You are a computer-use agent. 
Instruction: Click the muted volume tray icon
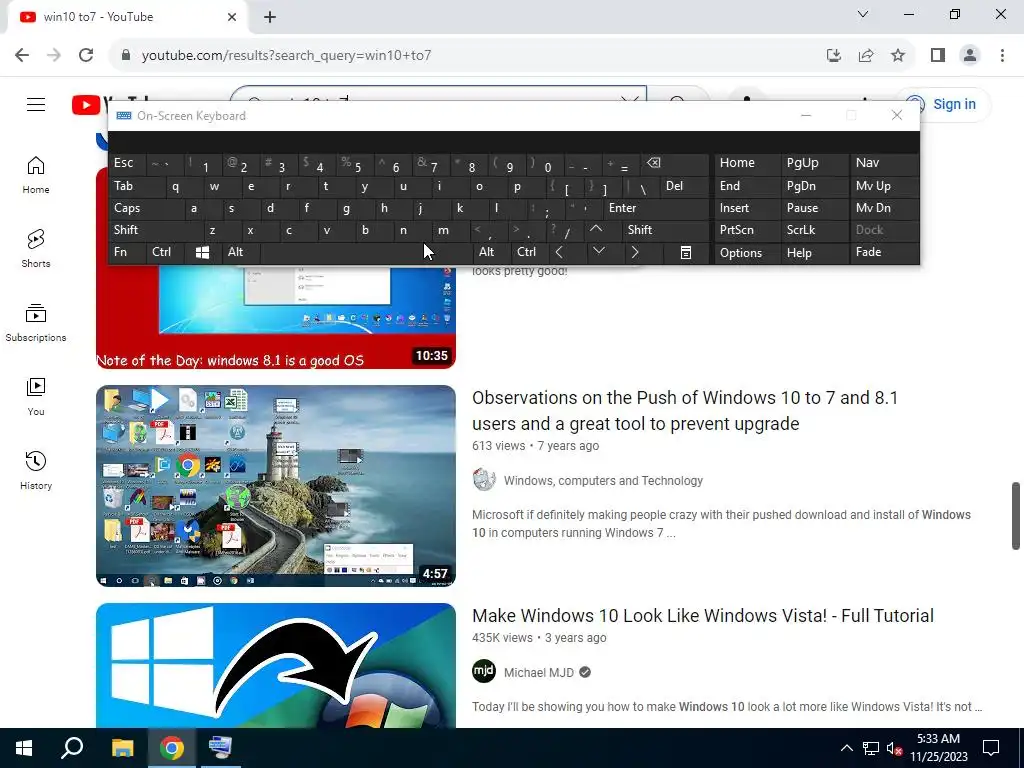894,748
